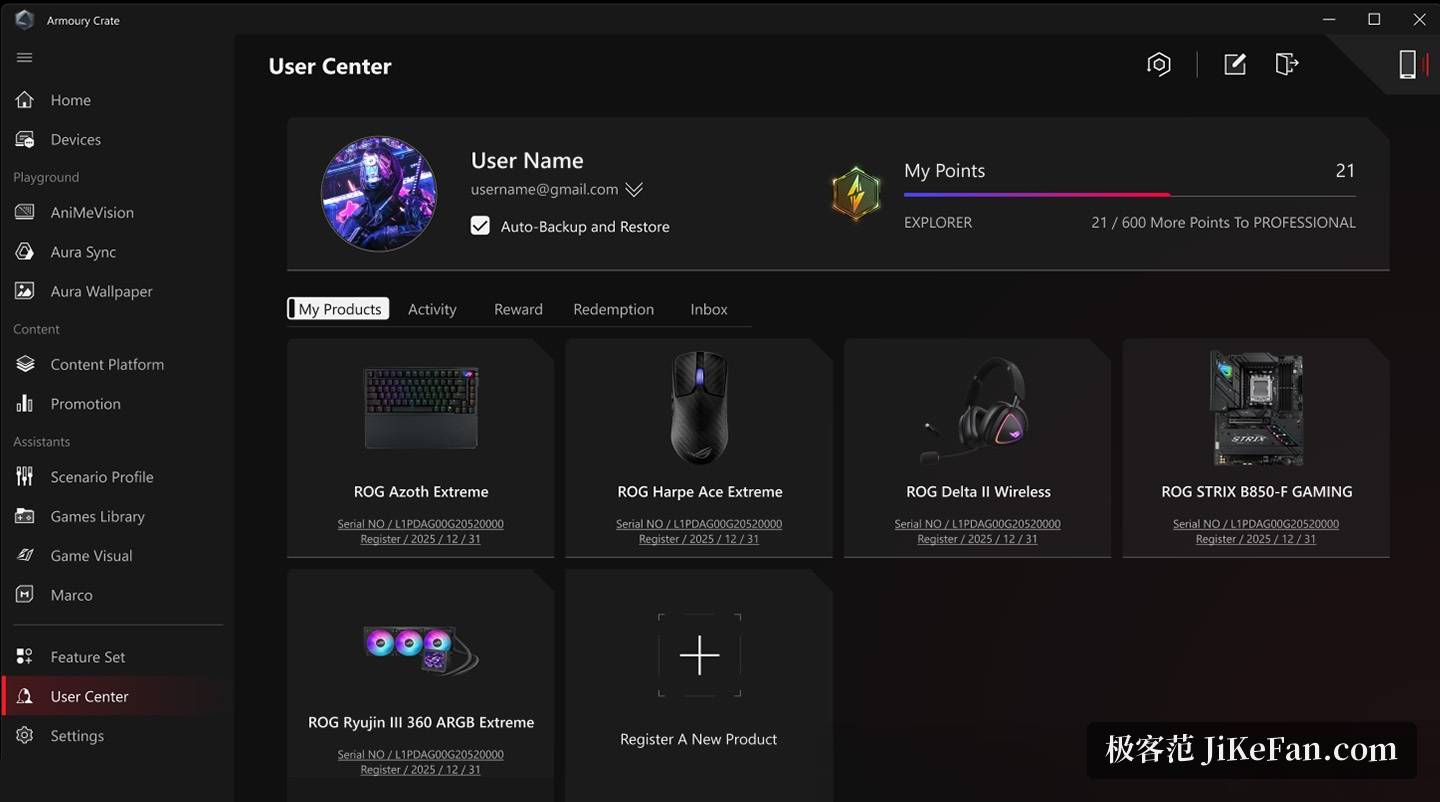The image size is (1440, 802).
Task: Click the log out door icon
Action: coord(1287,65)
